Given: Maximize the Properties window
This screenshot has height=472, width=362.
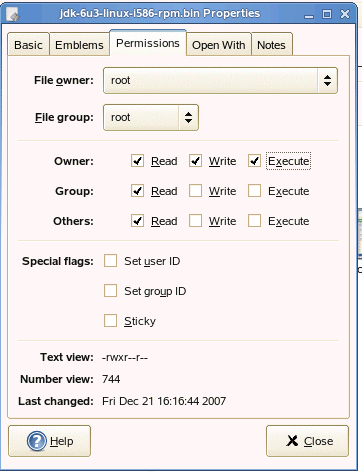Looking at the screenshot, I should 327,14.
